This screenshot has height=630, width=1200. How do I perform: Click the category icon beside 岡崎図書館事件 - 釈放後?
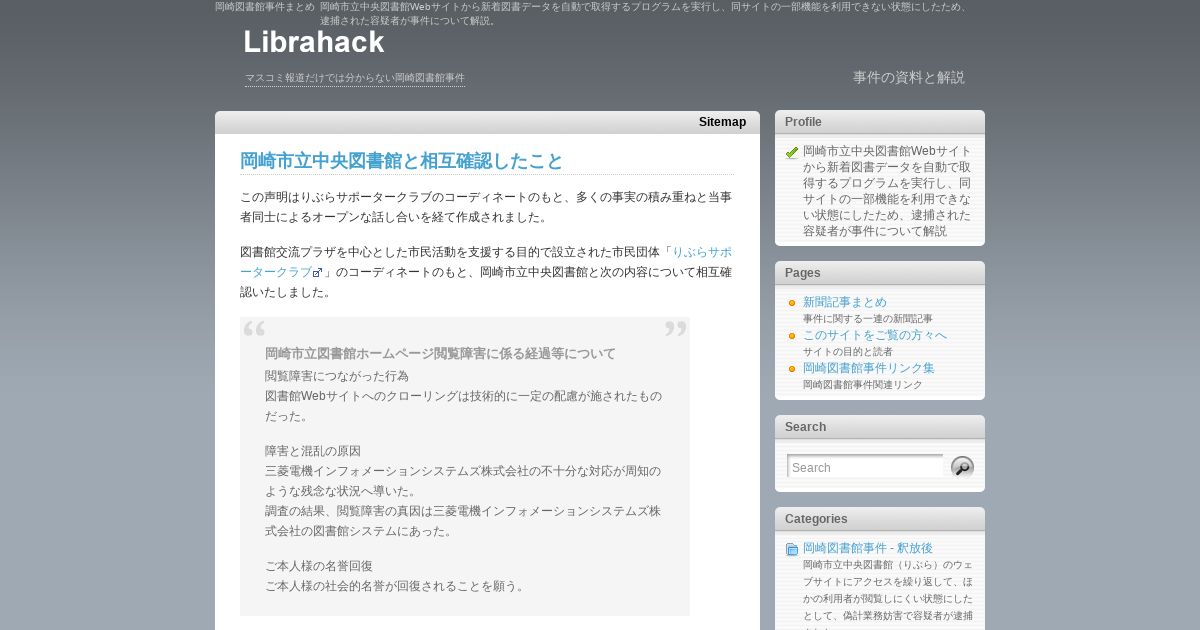click(x=792, y=549)
